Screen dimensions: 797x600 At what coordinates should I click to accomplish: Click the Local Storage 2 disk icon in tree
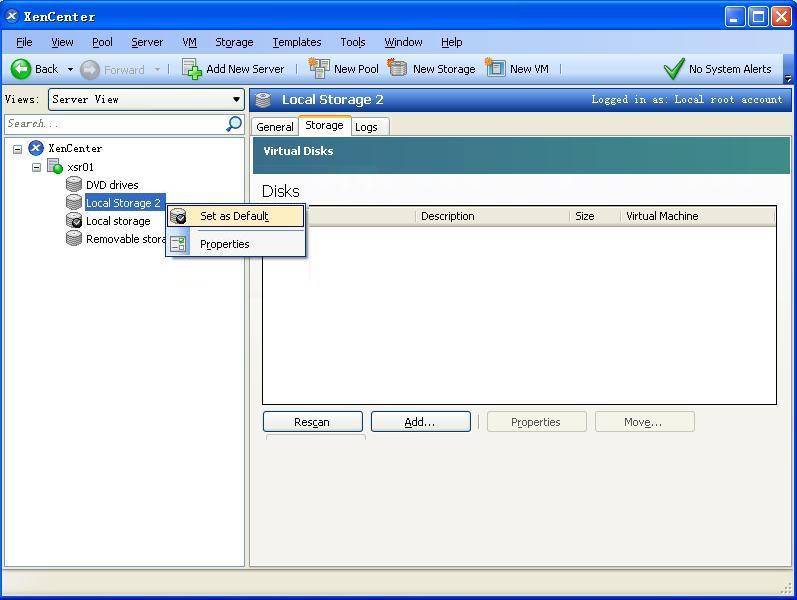pyautogui.click(x=74, y=202)
